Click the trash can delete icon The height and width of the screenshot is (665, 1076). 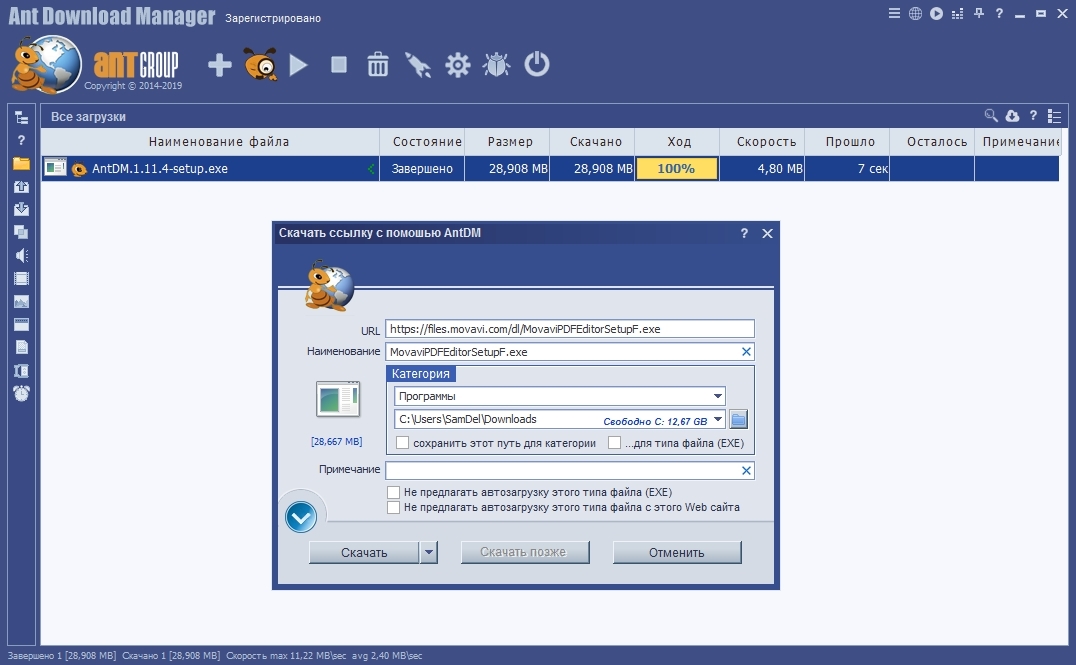(378, 66)
